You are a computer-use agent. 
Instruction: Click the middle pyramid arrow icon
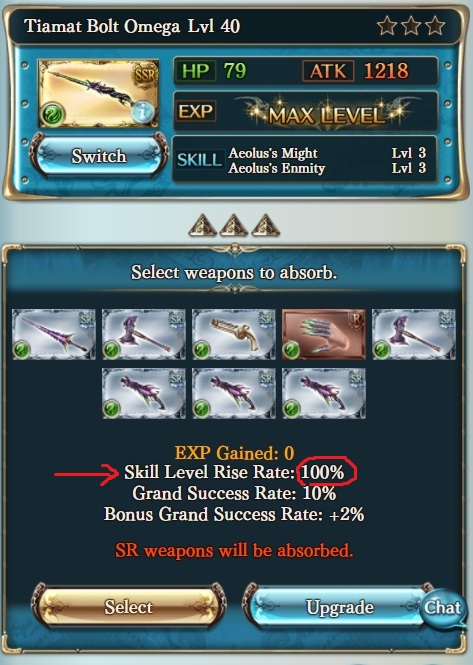click(234, 225)
